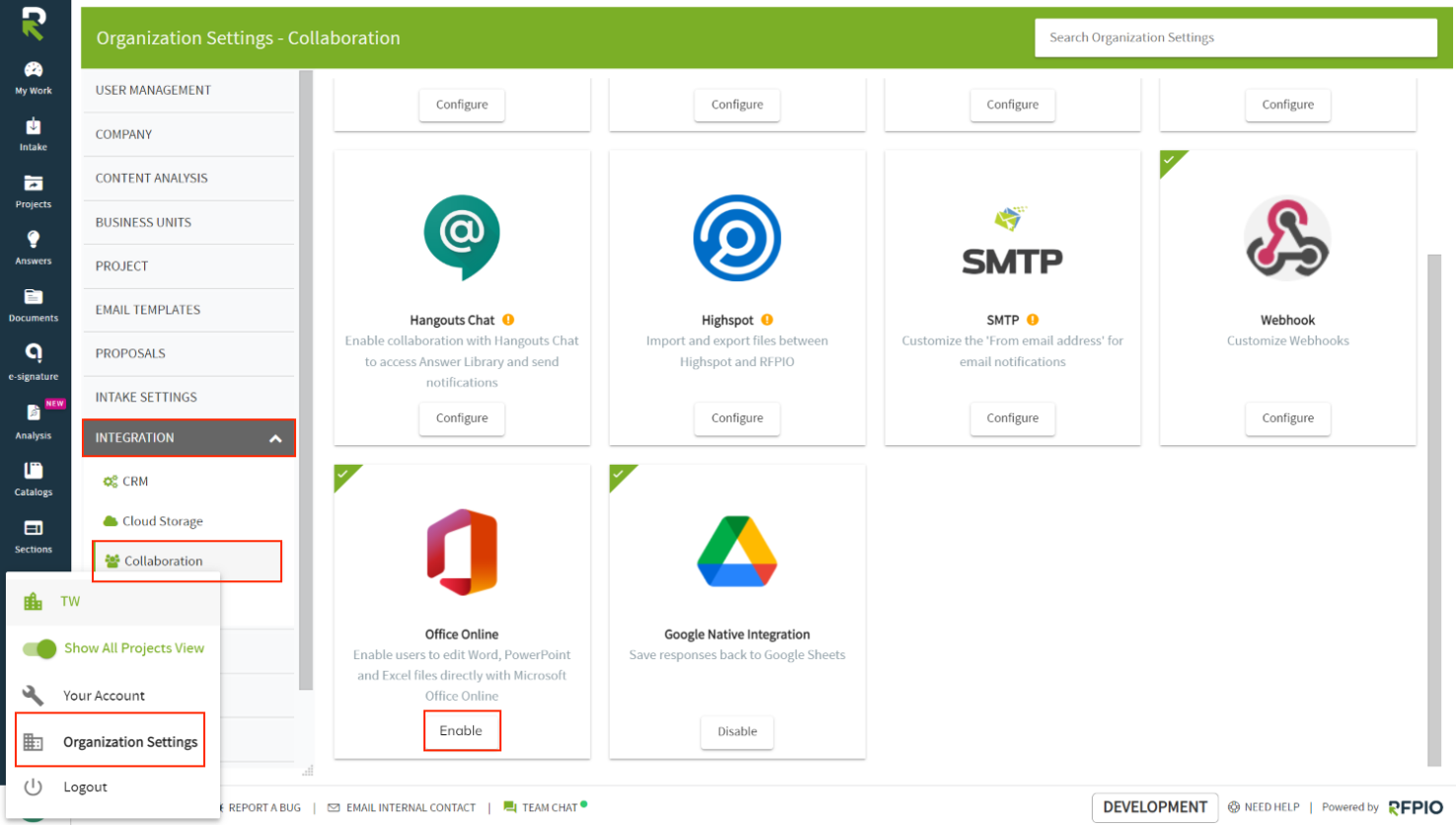
Task: Select the TW company entry
Action: click(113, 601)
